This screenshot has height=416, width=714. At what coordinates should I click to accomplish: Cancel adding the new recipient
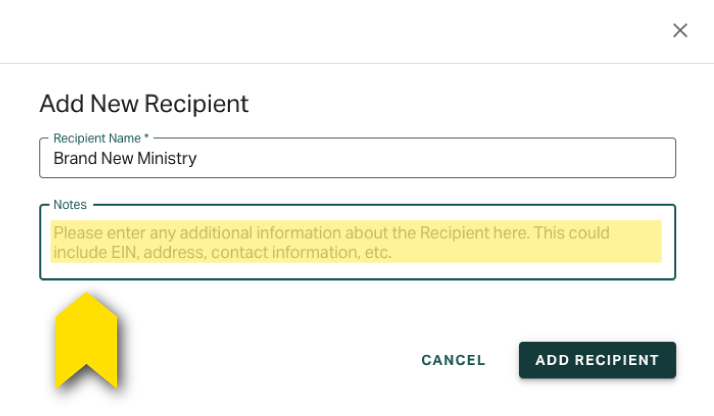click(x=453, y=360)
